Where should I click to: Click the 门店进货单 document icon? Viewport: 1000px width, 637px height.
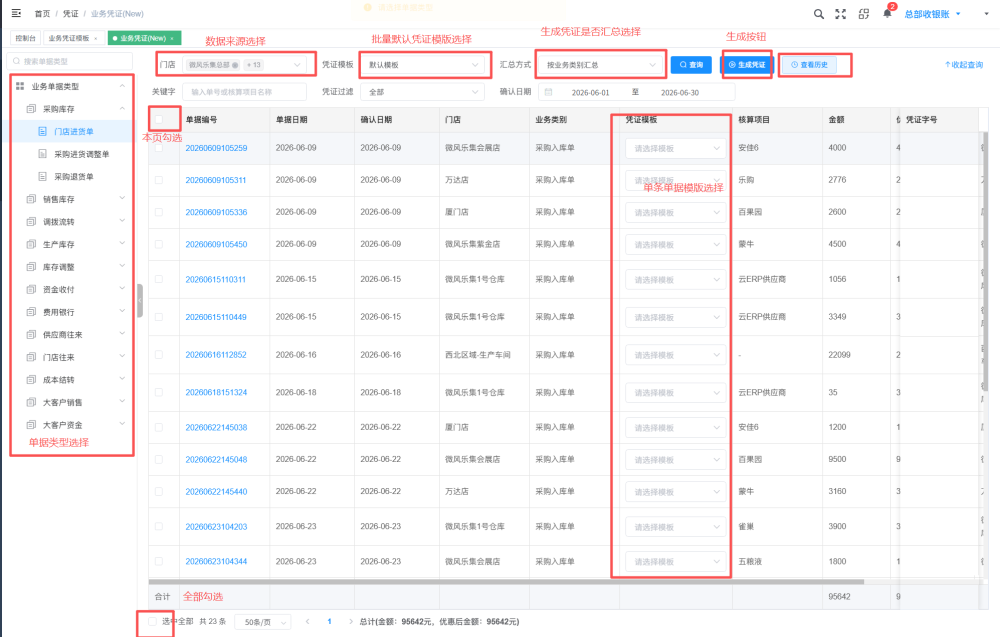pos(43,131)
